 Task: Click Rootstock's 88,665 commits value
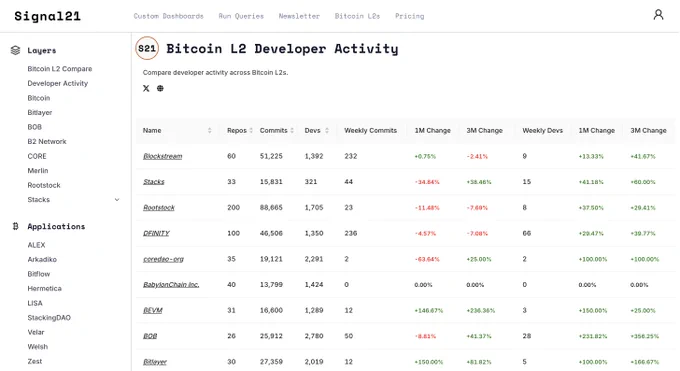click(271, 207)
